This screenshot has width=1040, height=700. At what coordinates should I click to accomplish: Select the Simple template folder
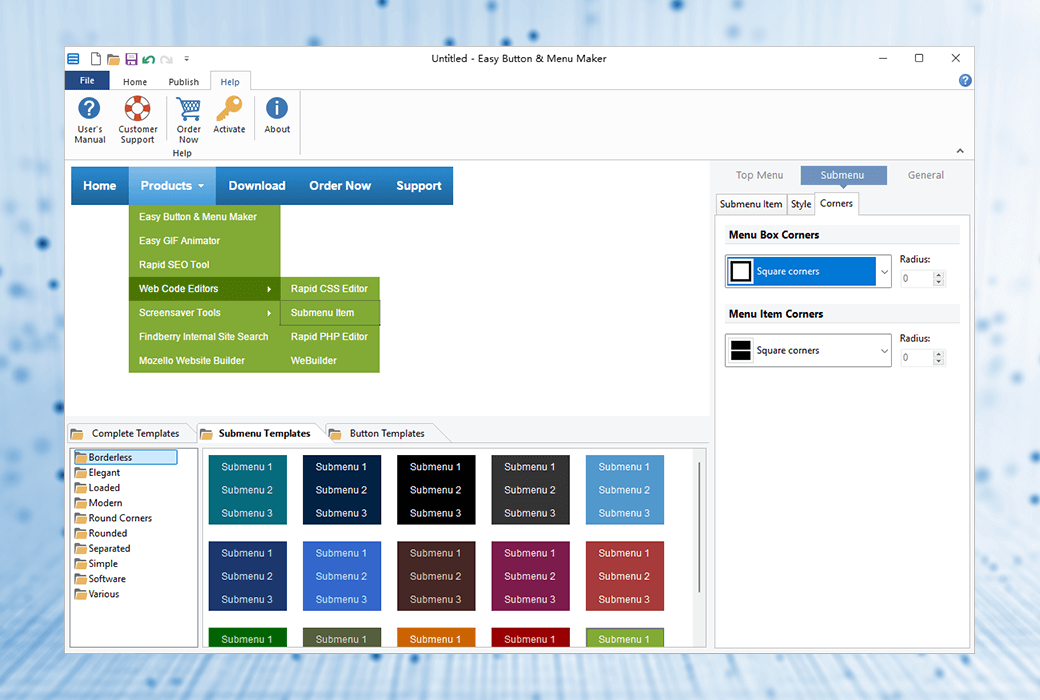tap(96, 564)
